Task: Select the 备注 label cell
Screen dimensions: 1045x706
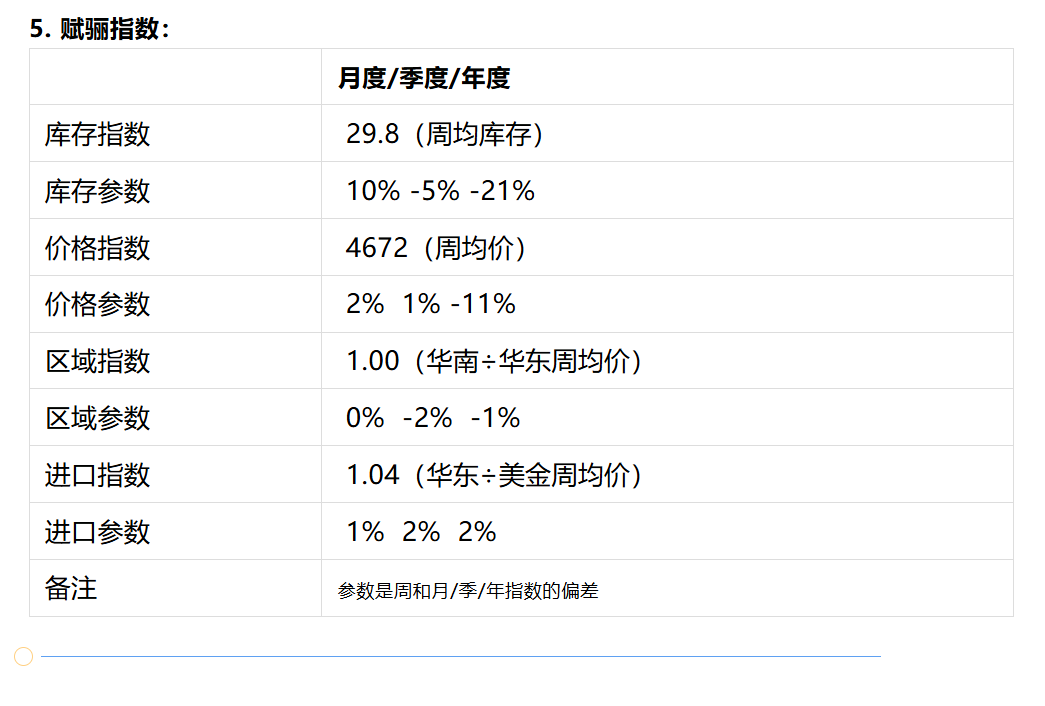Action: coord(175,589)
